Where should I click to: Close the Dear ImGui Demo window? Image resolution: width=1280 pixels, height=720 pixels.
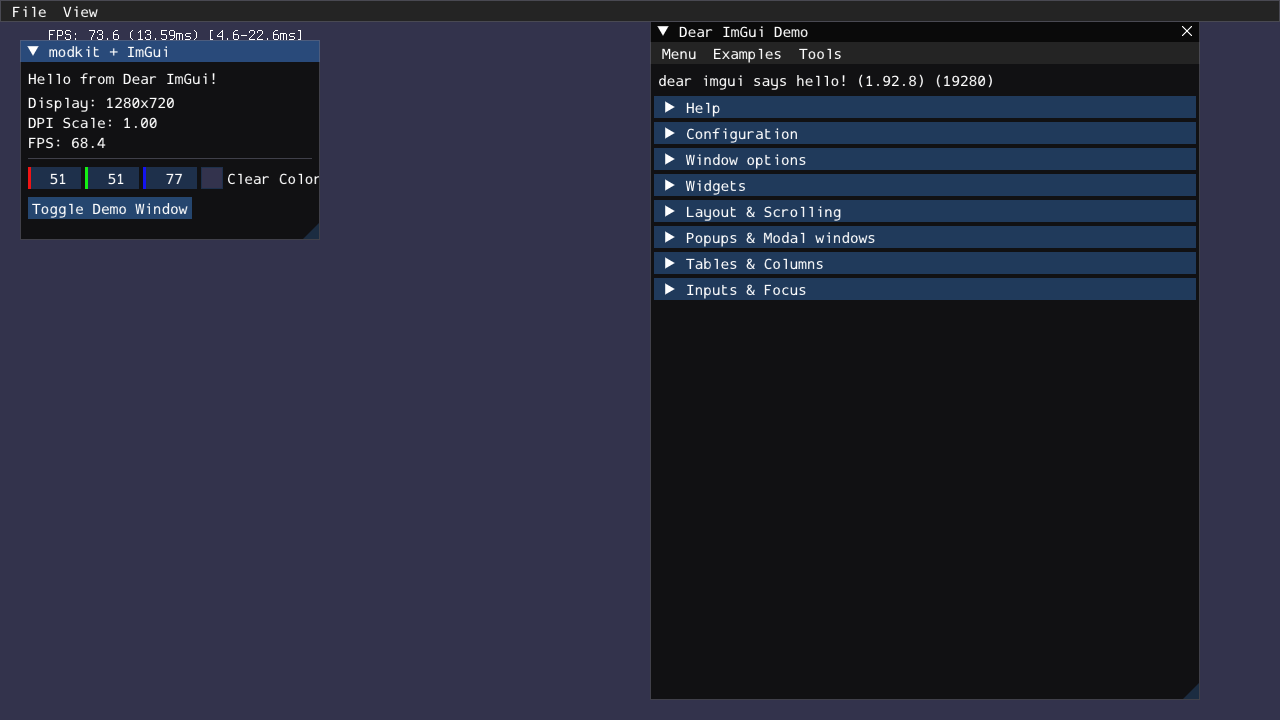coord(1187,32)
